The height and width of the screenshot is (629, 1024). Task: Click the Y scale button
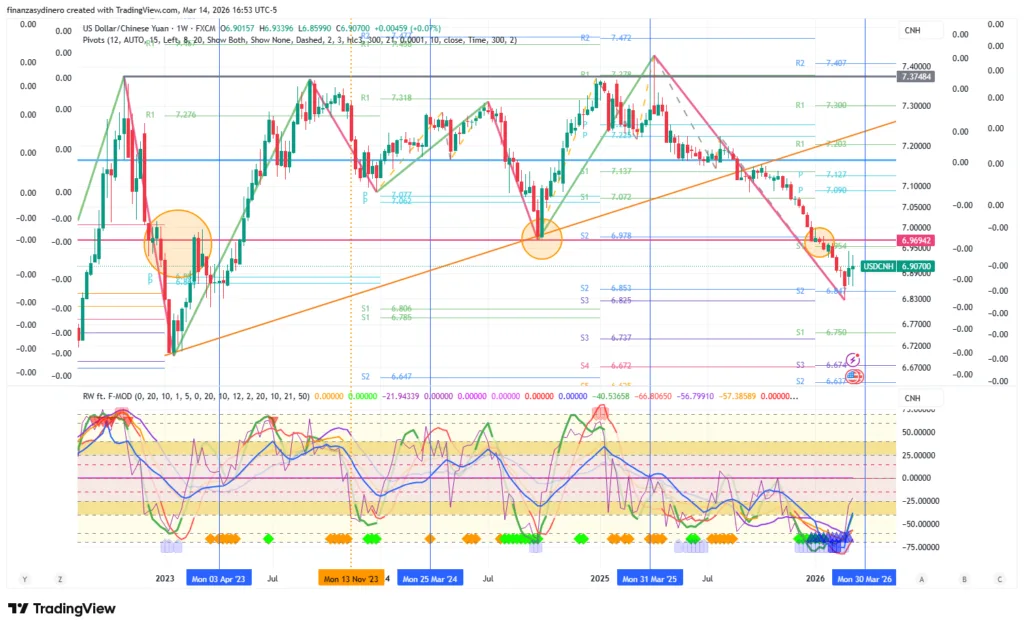pos(24,579)
